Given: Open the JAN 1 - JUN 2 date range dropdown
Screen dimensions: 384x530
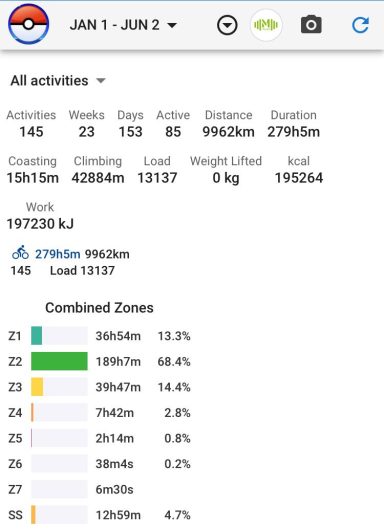Looking at the screenshot, I should [123, 25].
